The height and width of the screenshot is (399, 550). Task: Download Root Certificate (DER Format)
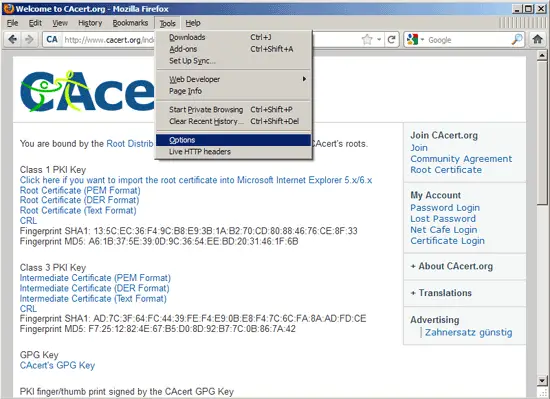[x=79, y=200]
